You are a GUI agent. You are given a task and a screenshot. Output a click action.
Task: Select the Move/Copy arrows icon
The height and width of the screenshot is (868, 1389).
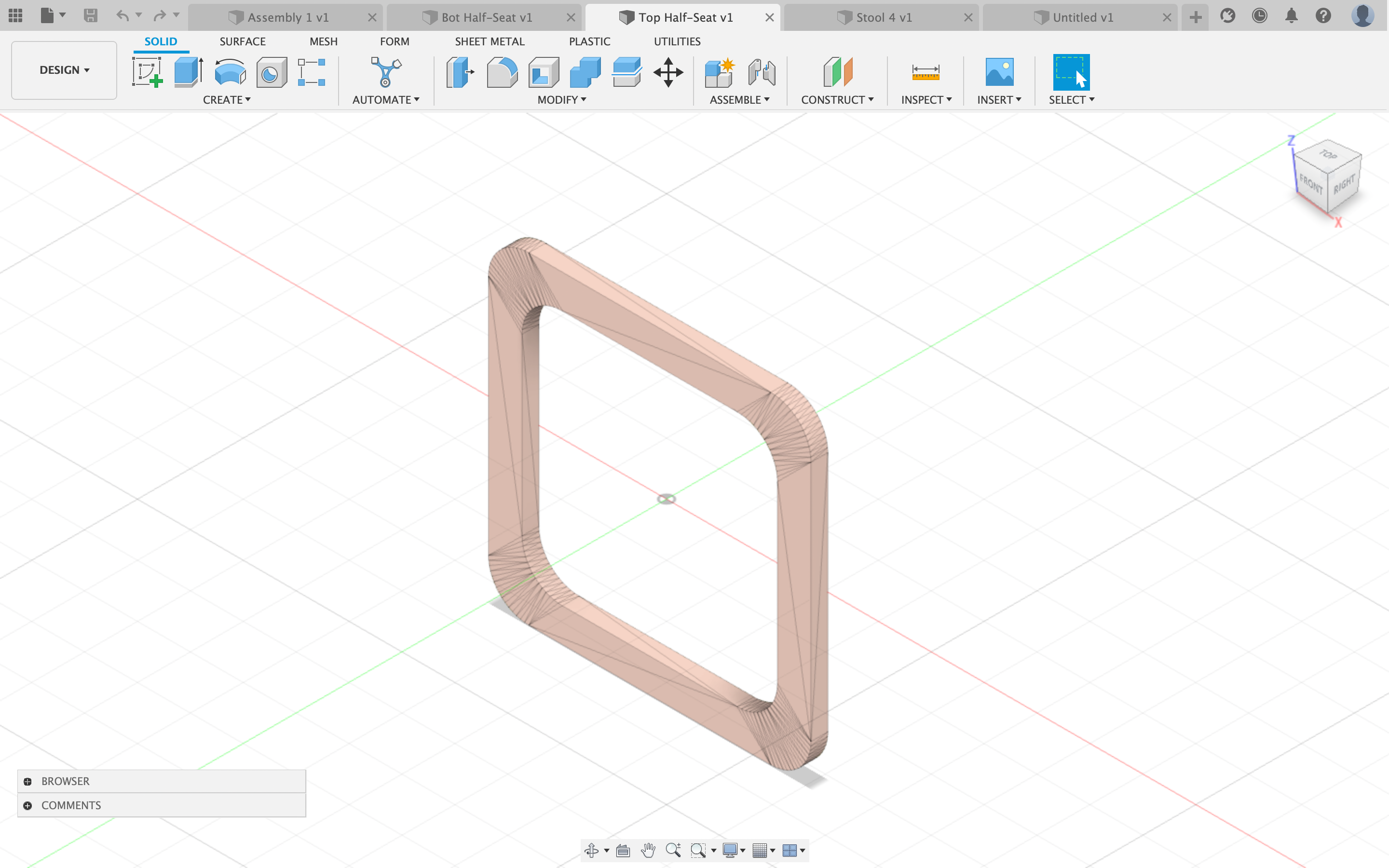[x=668, y=72]
